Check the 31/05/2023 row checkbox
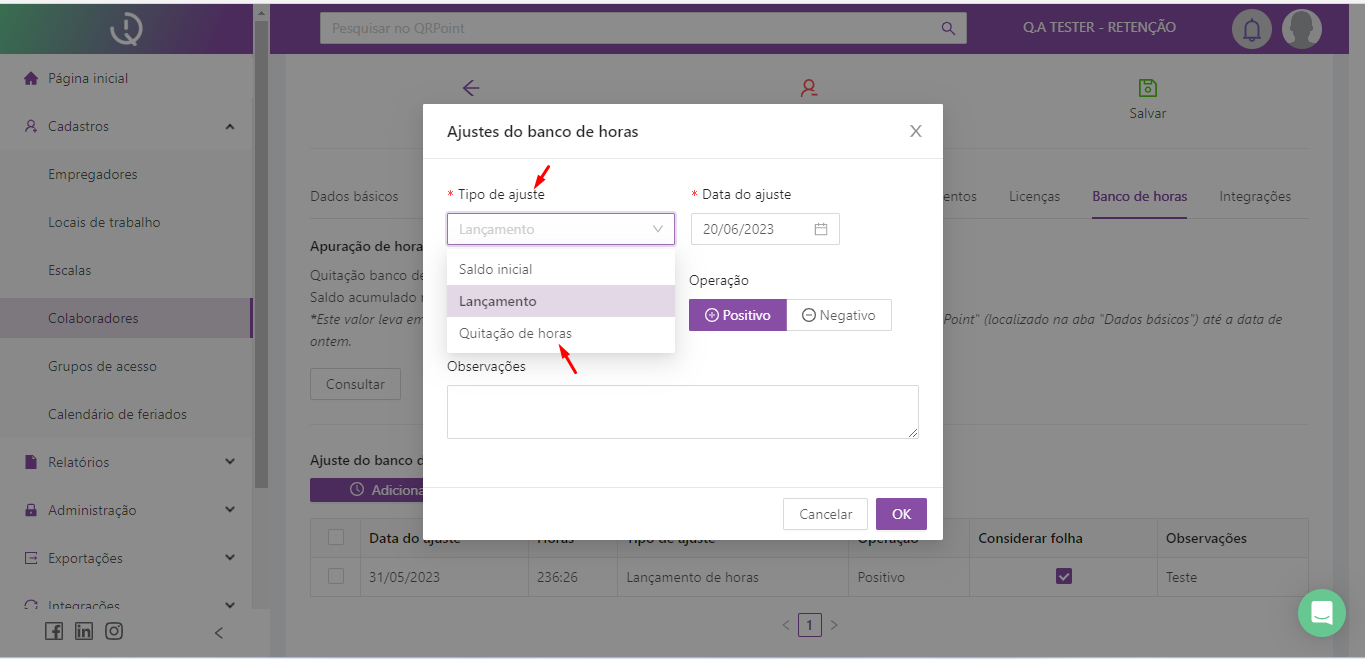The image size is (1365, 659). click(336, 576)
